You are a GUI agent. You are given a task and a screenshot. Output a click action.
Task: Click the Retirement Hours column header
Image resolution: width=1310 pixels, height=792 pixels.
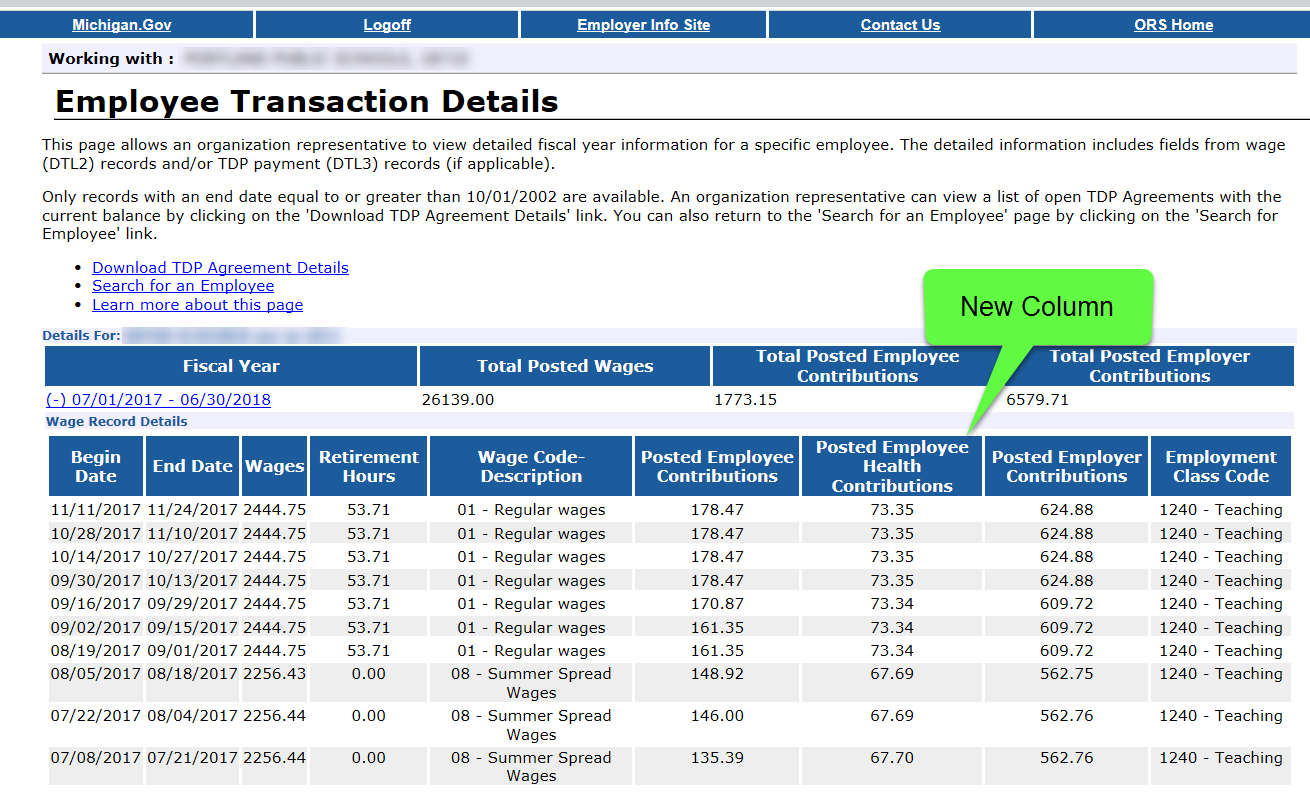pos(368,467)
